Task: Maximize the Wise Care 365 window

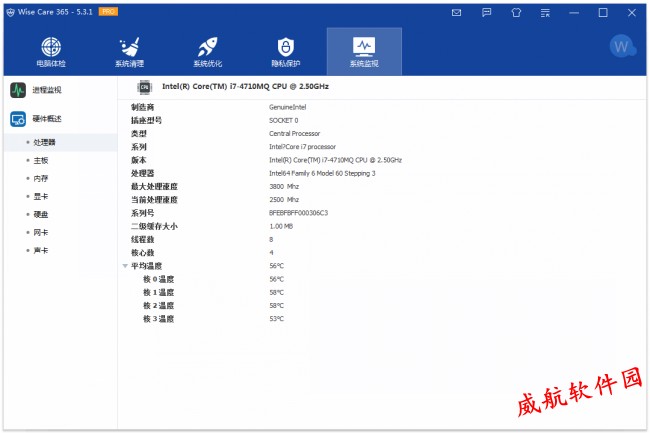Action: coord(603,13)
